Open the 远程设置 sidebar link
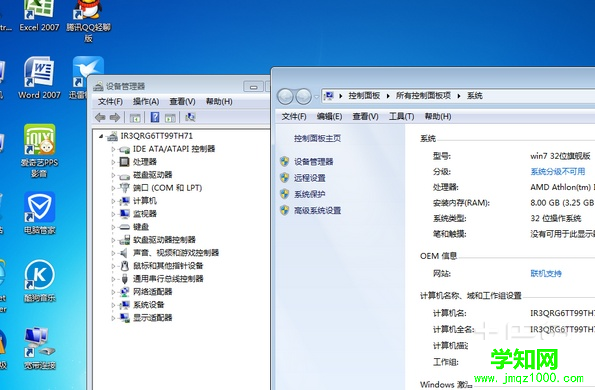595x390 pixels. point(310,178)
